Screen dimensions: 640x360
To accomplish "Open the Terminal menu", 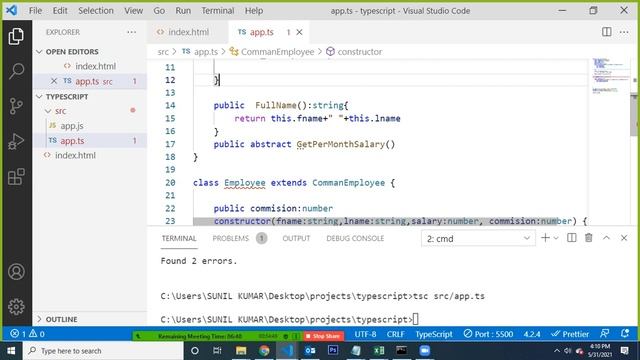I will (218, 11).
